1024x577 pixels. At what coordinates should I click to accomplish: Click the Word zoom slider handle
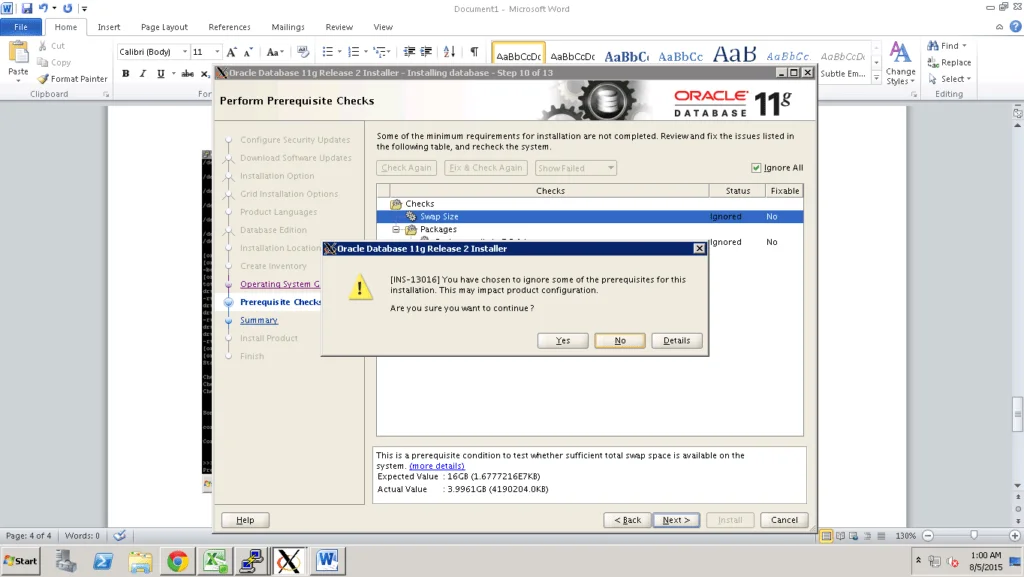(x=974, y=536)
